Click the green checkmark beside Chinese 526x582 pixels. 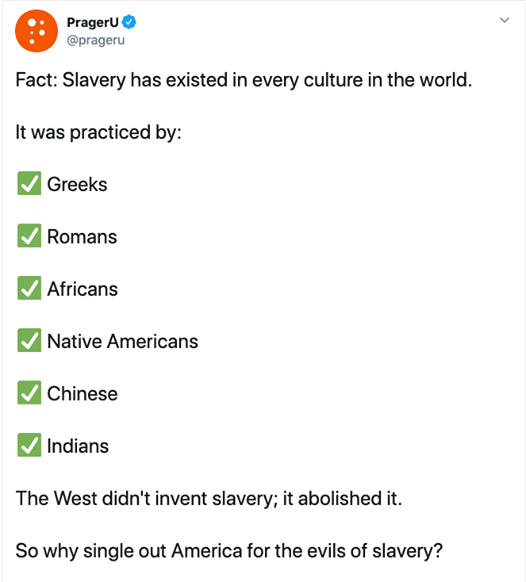coord(29,392)
